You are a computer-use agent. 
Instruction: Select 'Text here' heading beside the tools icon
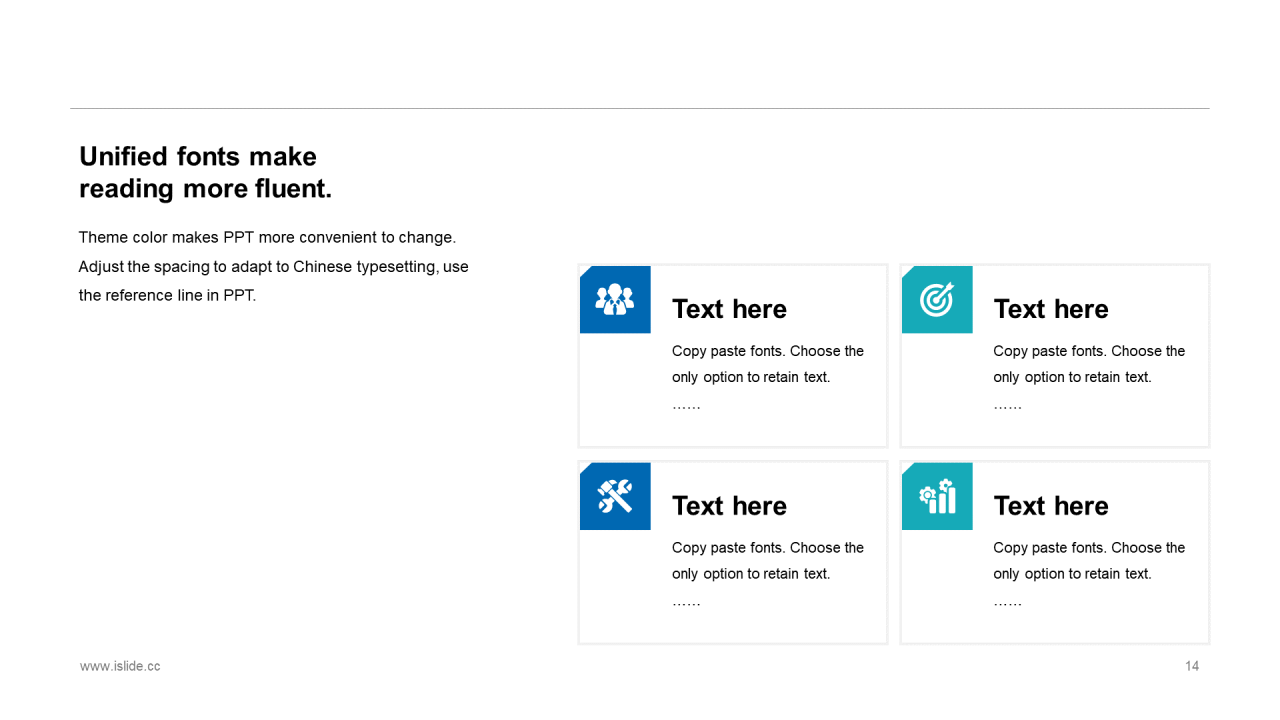tap(729, 506)
